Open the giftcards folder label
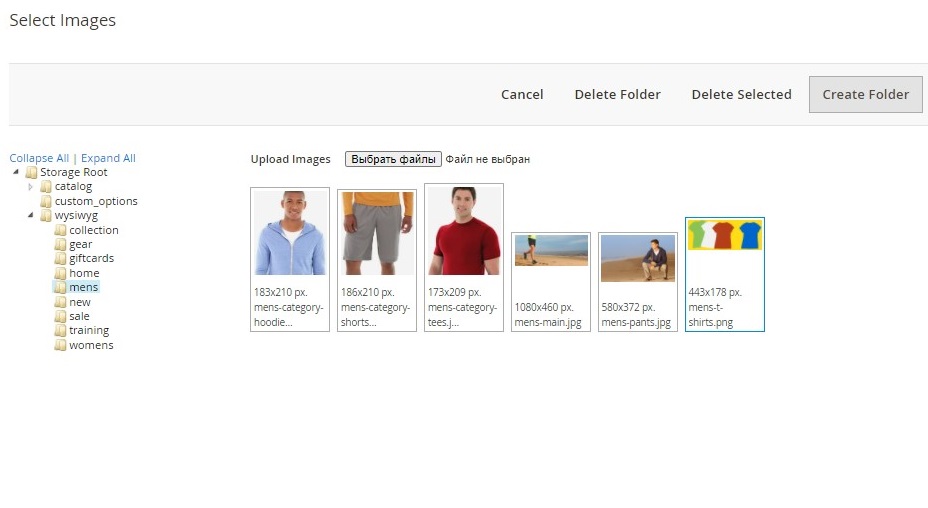 [x=91, y=258]
